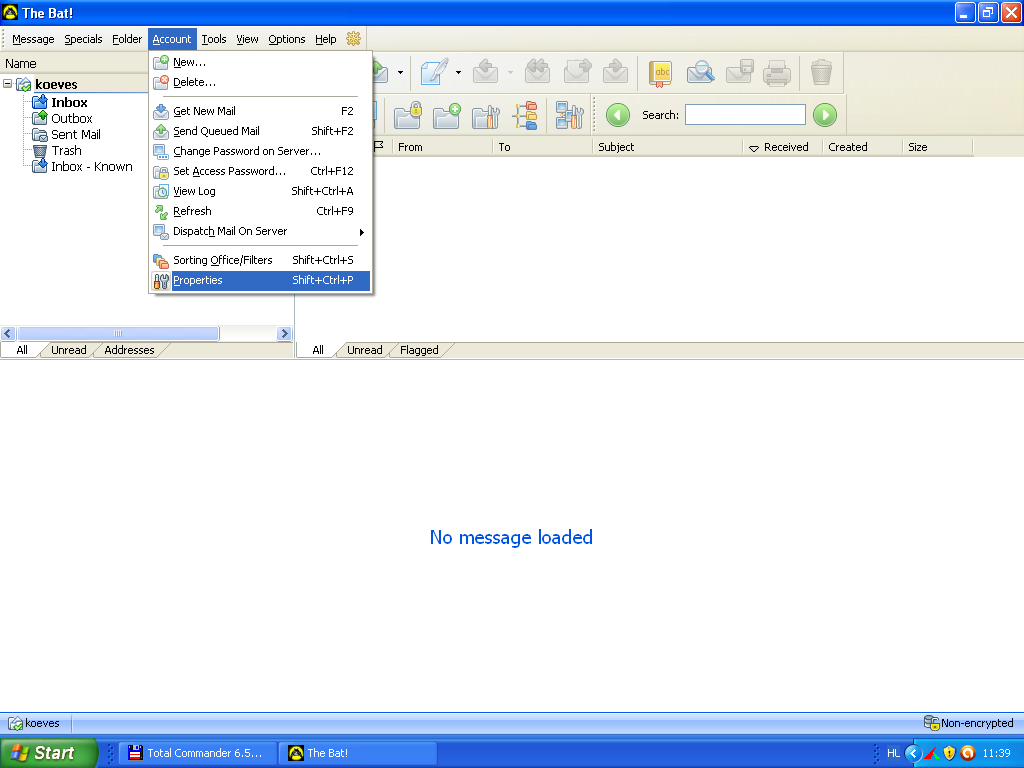Click the Redirect message toolbar icon
Screen dimensions: 1024x768
pyautogui.click(x=615, y=72)
